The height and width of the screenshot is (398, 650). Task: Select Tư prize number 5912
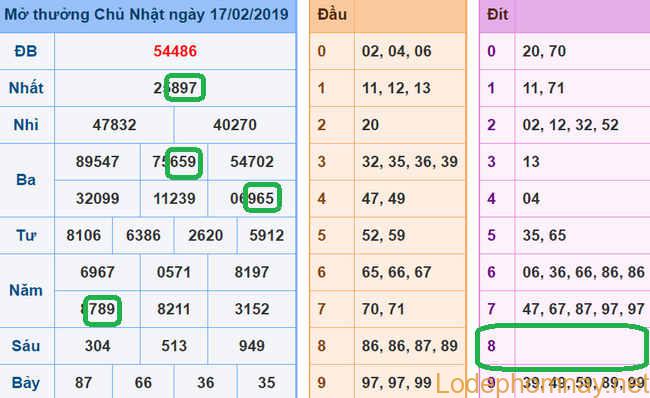(x=267, y=235)
